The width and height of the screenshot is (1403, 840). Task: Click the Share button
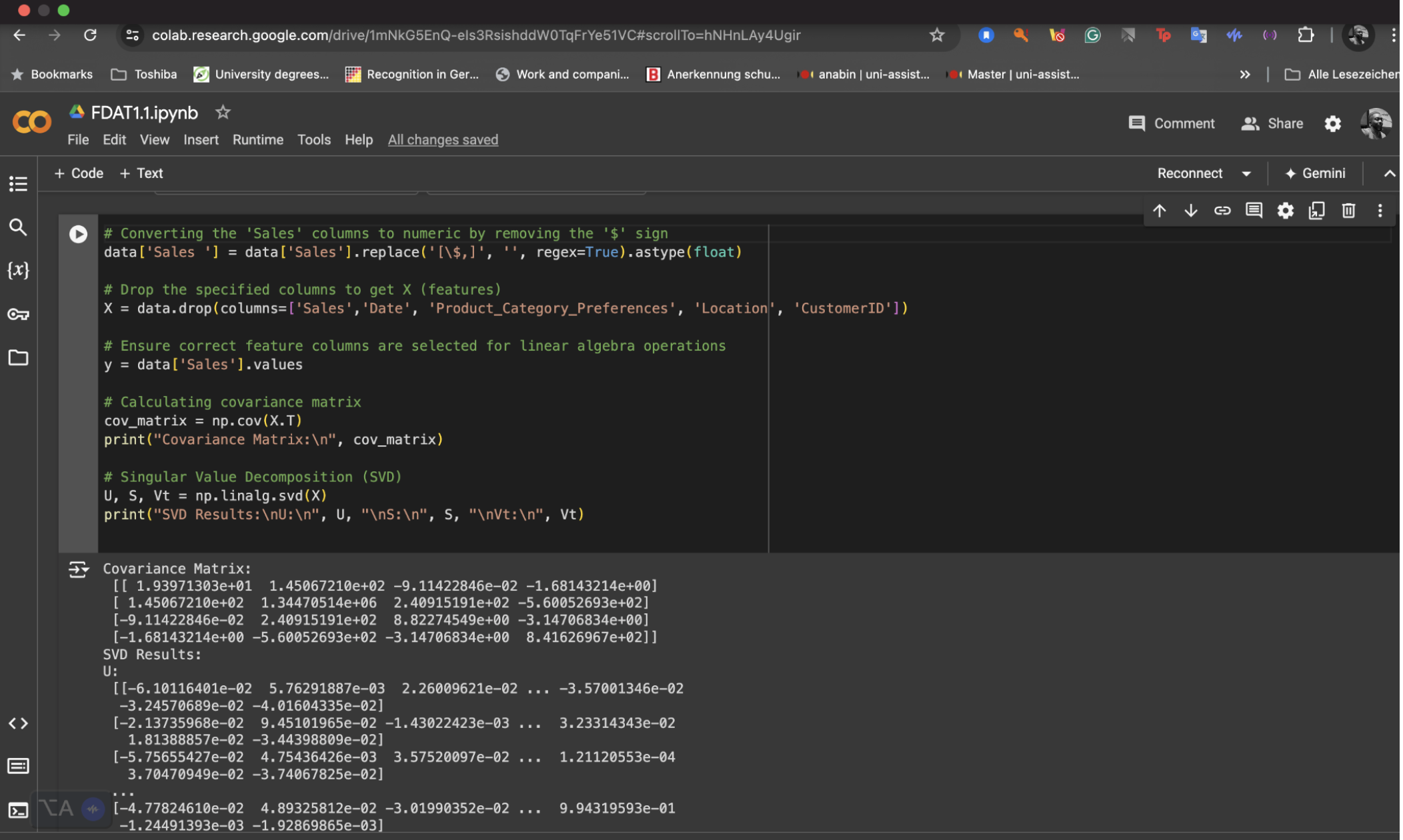pyautogui.click(x=1272, y=123)
